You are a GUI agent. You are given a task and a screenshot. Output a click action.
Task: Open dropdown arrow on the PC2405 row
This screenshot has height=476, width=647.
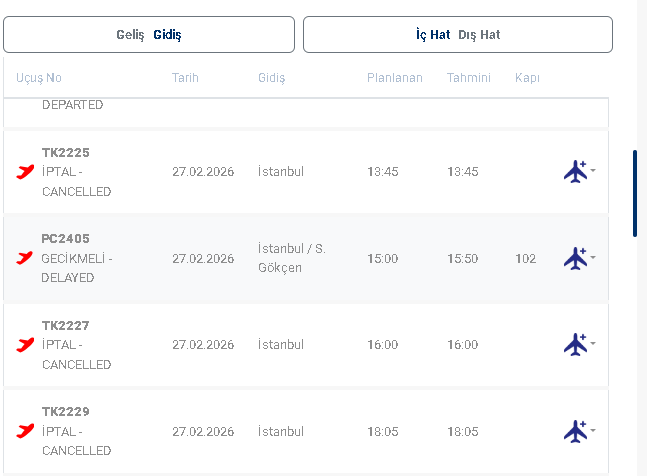tap(594, 258)
